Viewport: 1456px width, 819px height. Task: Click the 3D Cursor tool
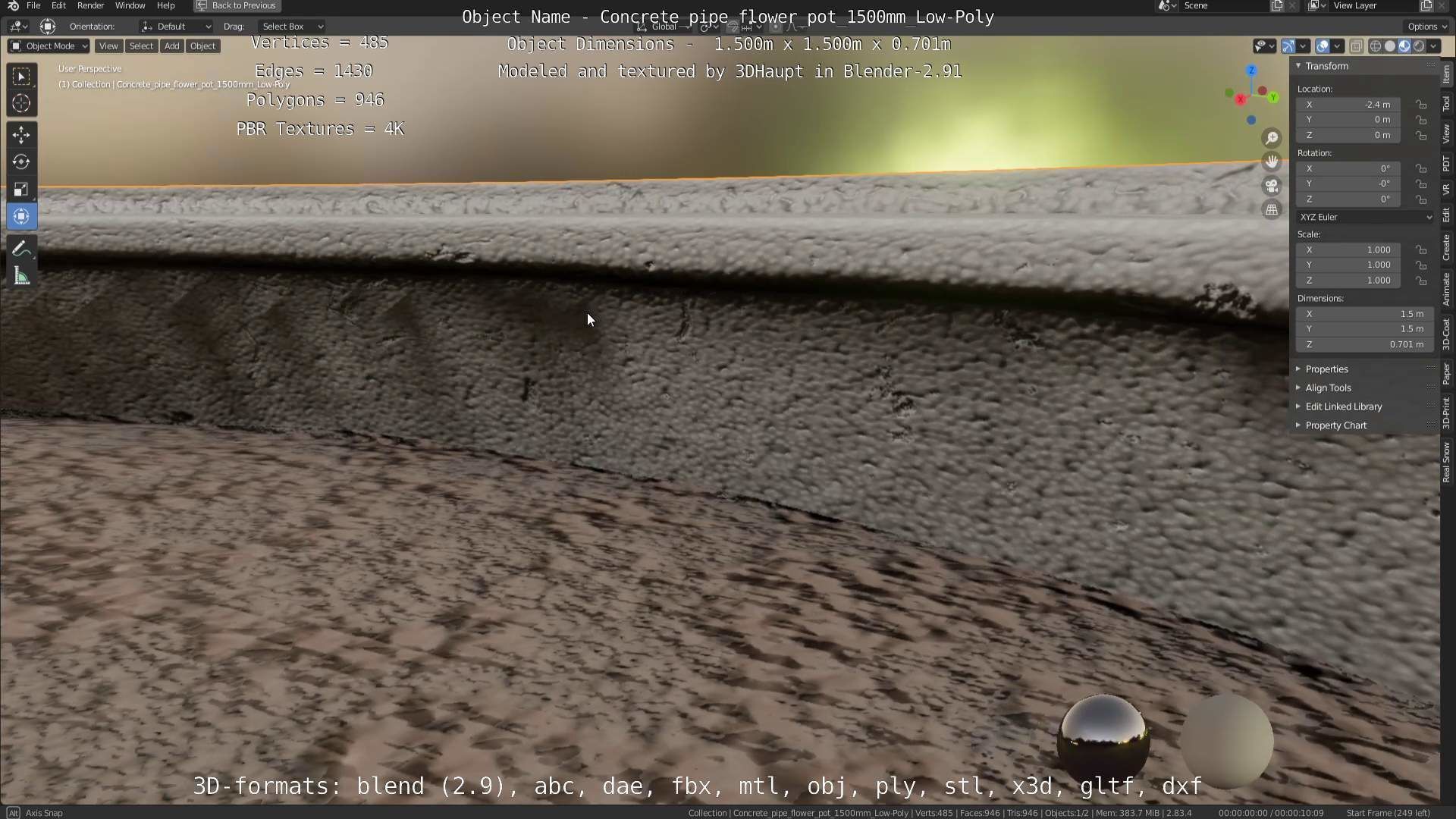click(21, 103)
